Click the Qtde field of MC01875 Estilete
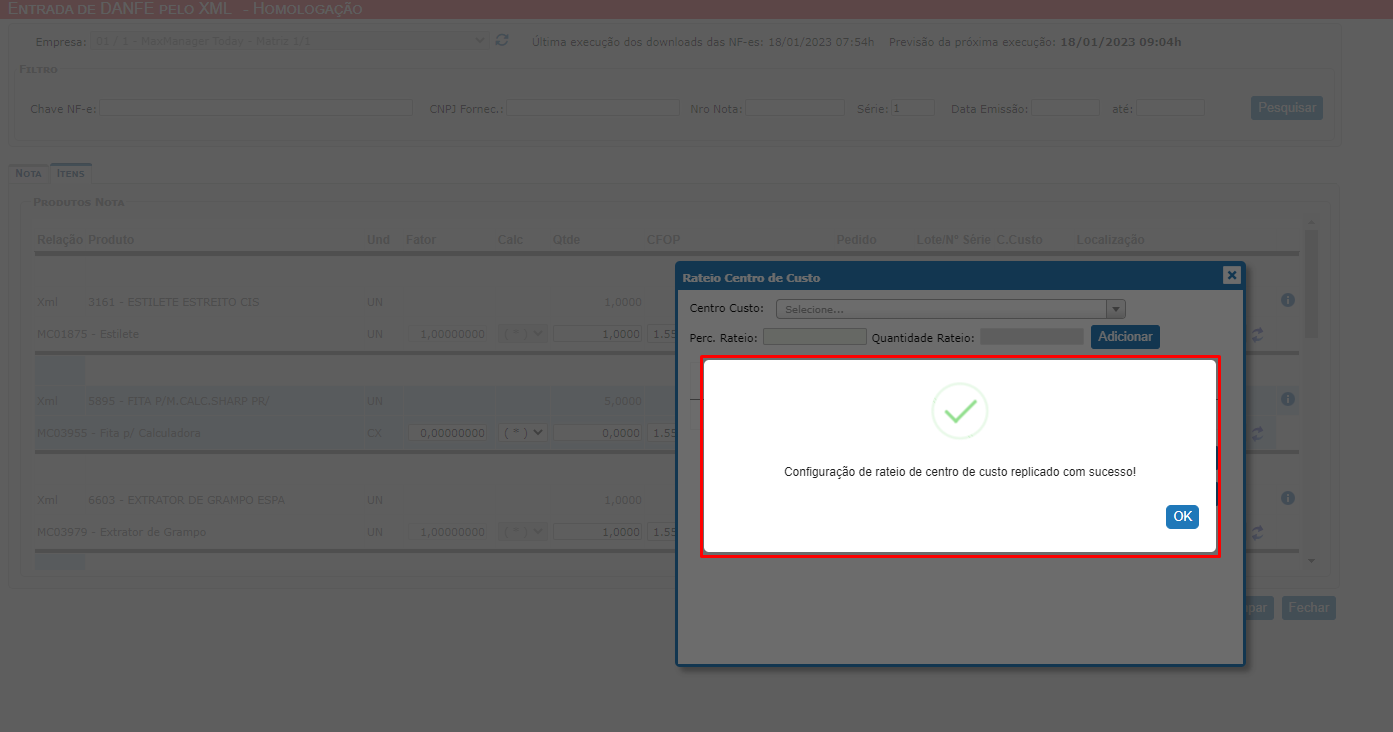Viewport: 1393px width, 732px height. click(x=598, y=334)
